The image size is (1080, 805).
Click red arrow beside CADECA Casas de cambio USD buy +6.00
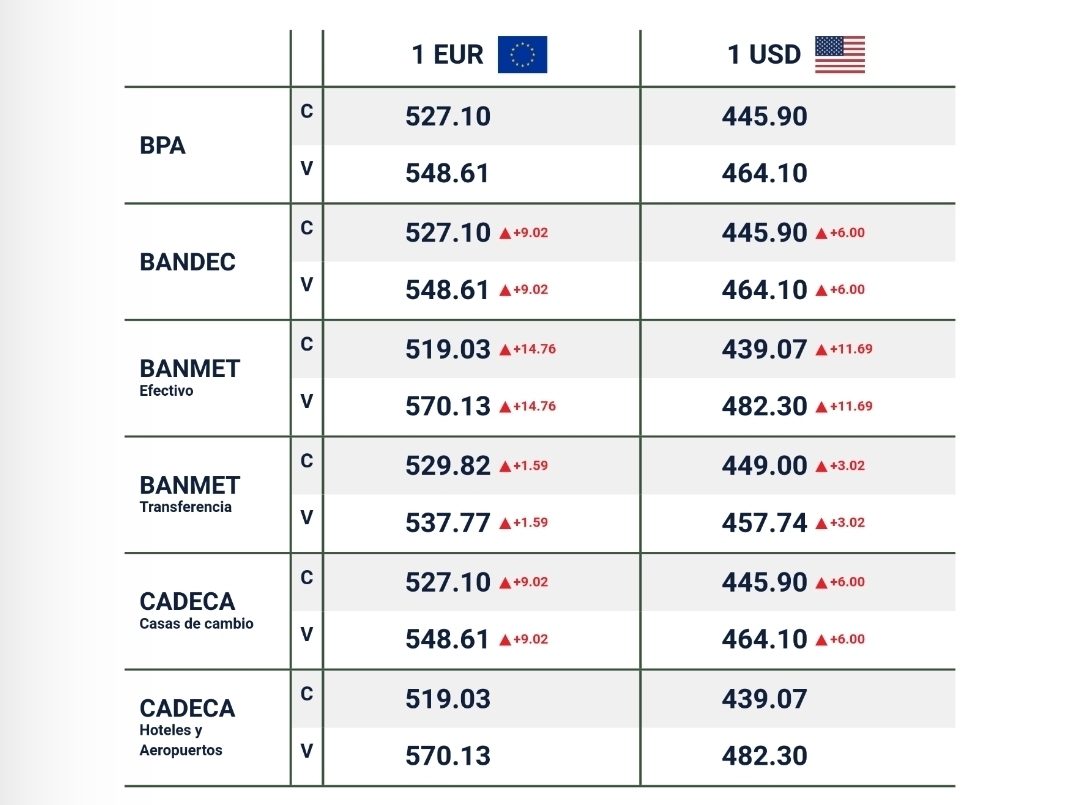coord(821,582)
